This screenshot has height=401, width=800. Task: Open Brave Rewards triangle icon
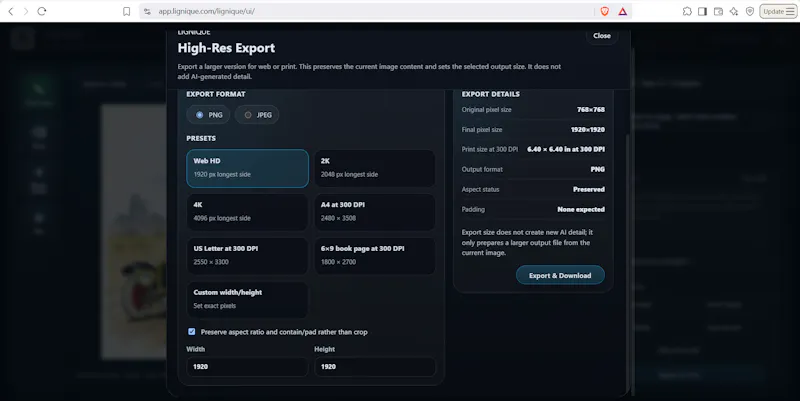622,11
